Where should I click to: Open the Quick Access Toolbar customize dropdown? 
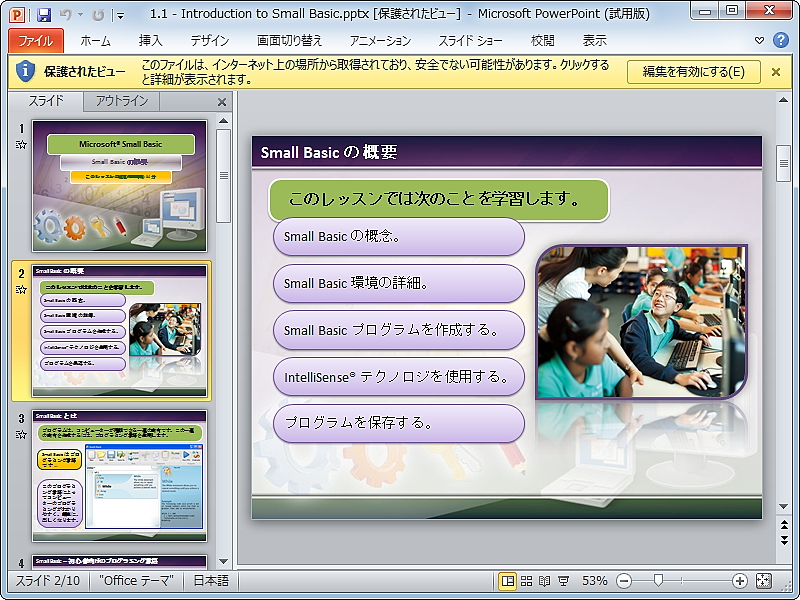click(120, 16)
